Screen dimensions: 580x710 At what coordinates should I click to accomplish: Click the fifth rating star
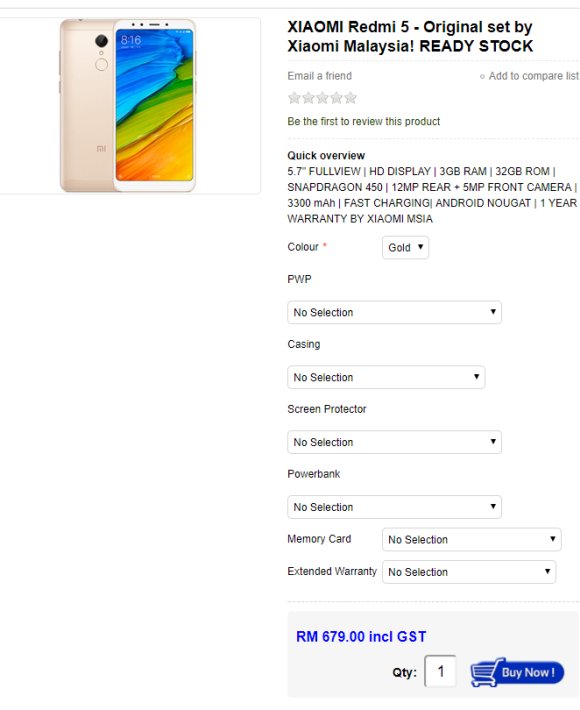tap(350, 98)
